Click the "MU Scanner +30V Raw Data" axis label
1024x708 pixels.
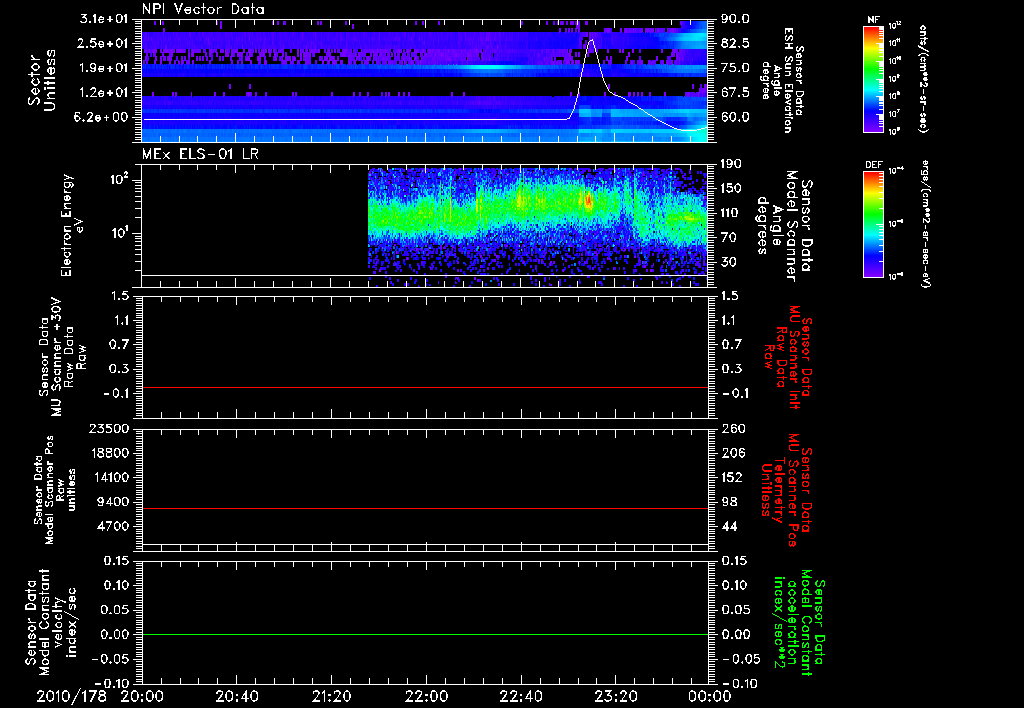click(x=62, y=357)
